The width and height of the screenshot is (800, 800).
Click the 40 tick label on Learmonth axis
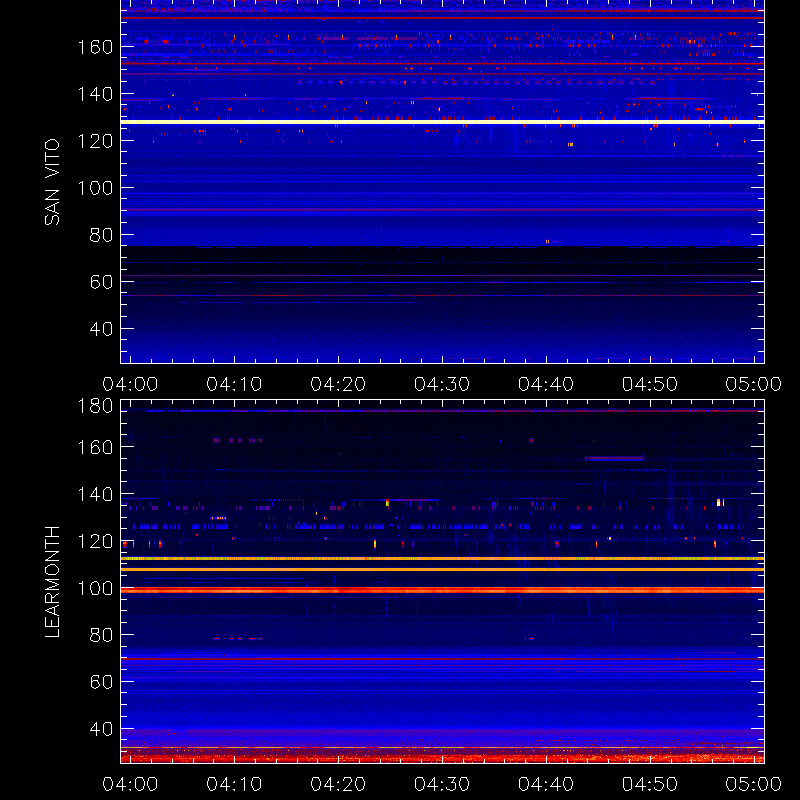click(101, 729)
